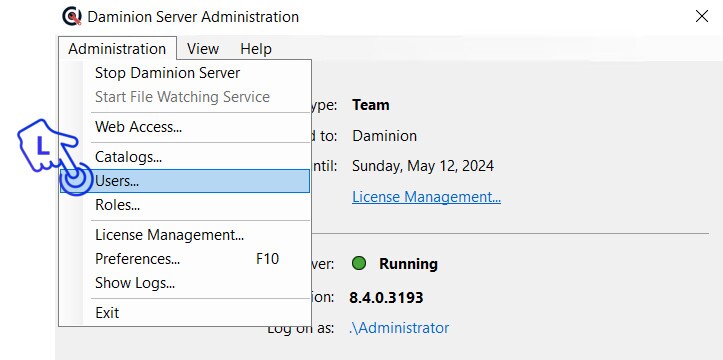
Task: Select the Catalogs menu entry
Action: (185, 157)
